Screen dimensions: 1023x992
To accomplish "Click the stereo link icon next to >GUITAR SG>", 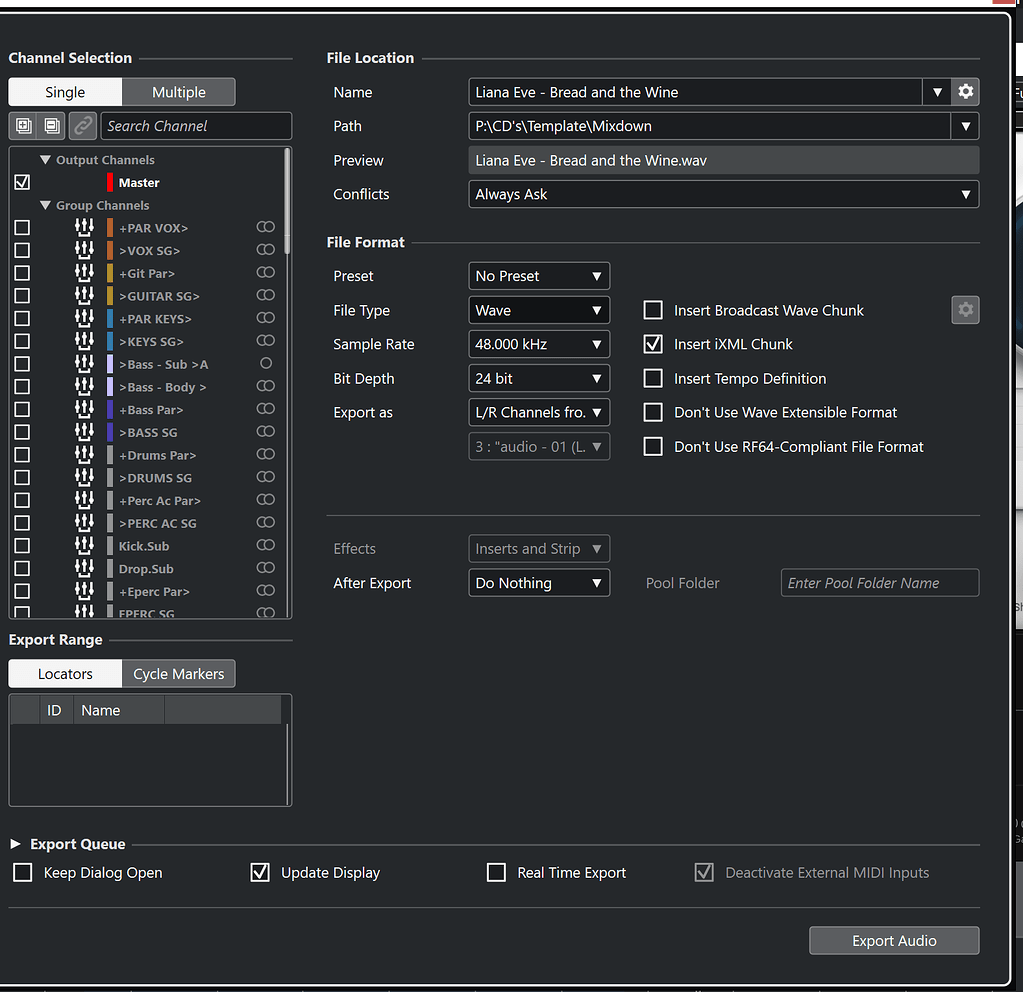I will 264,295.
